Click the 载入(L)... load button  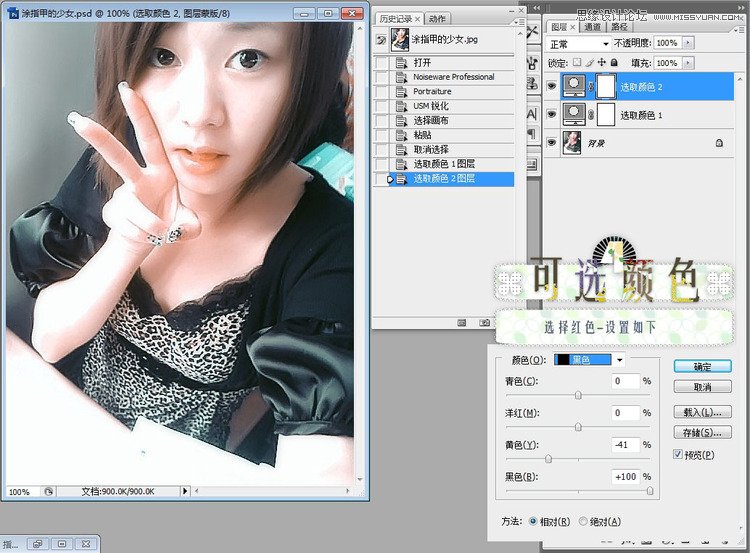(703, 412)
